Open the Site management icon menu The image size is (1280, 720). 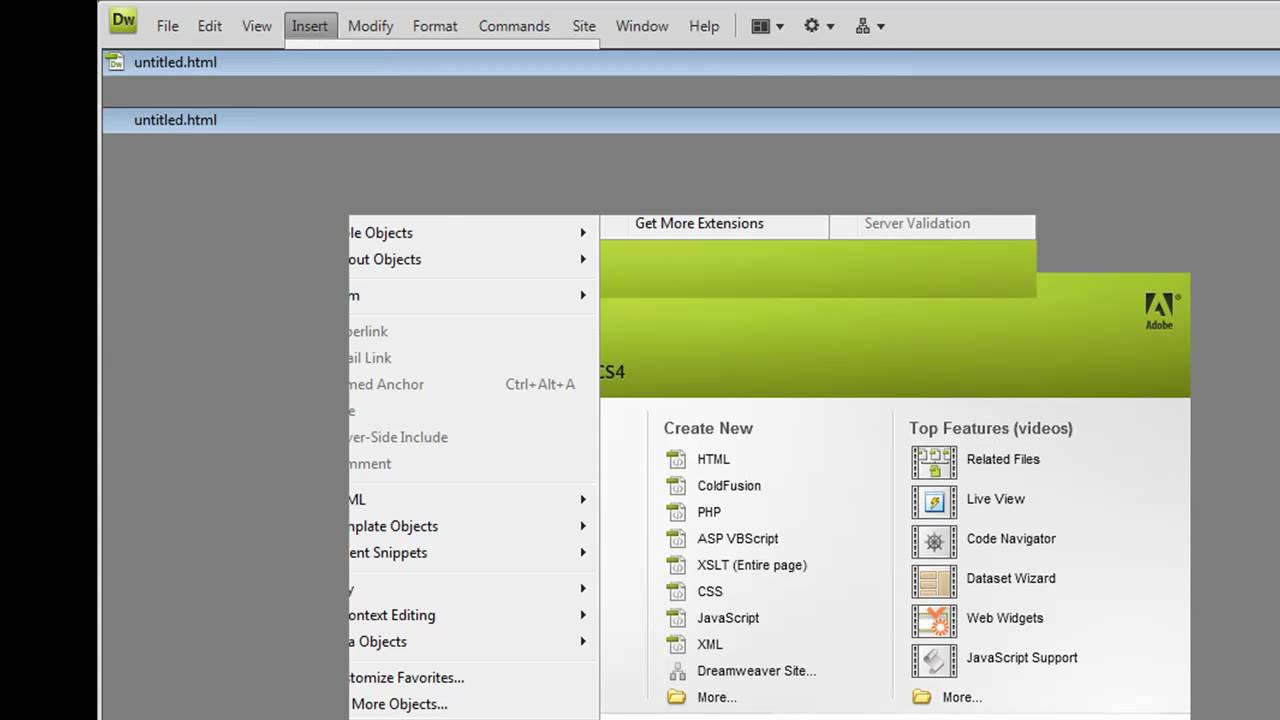pyautogui.click(x=870, y=26)
